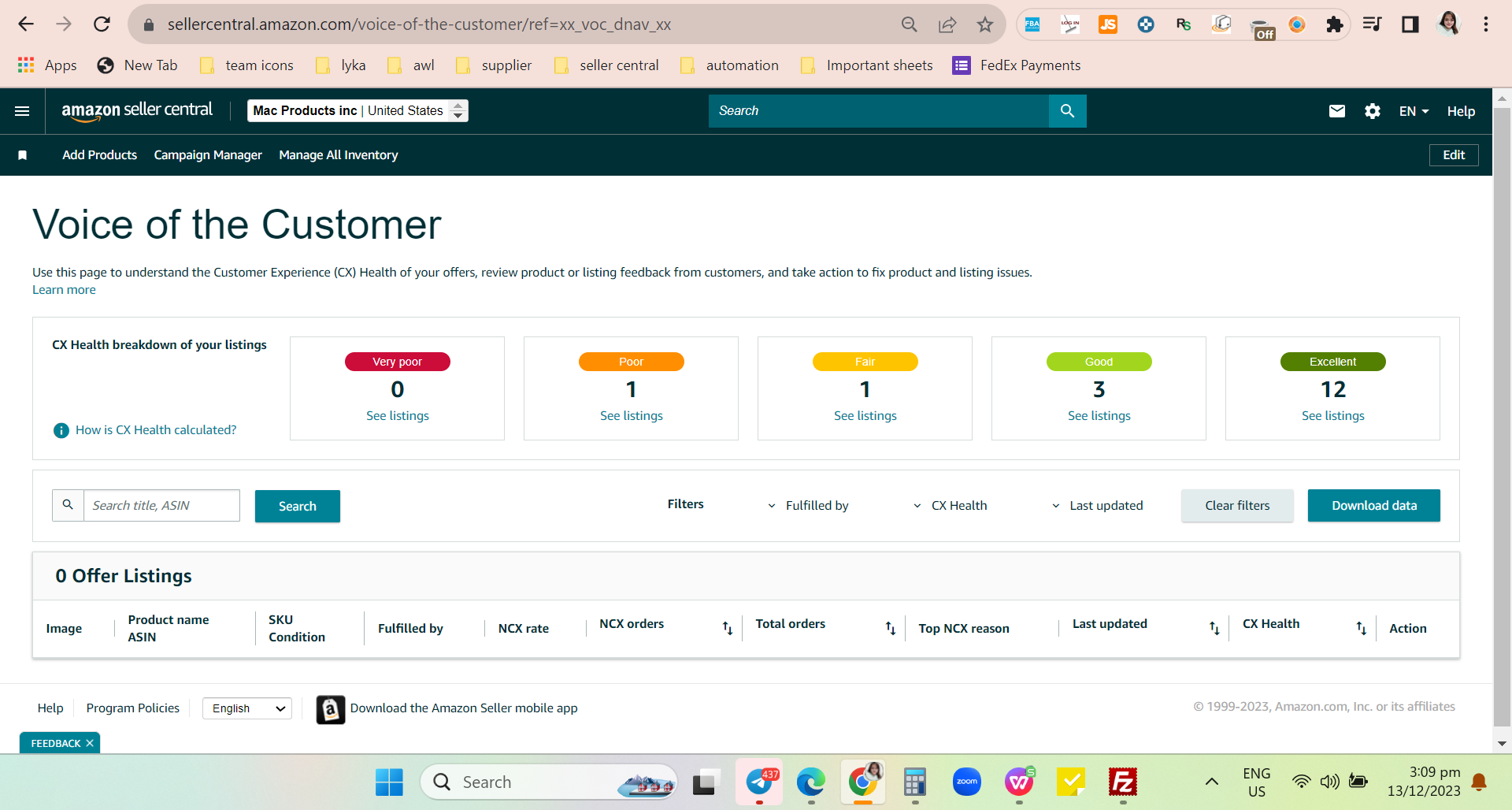
Task: Open the Learn more link
Action: pos(64,290)
